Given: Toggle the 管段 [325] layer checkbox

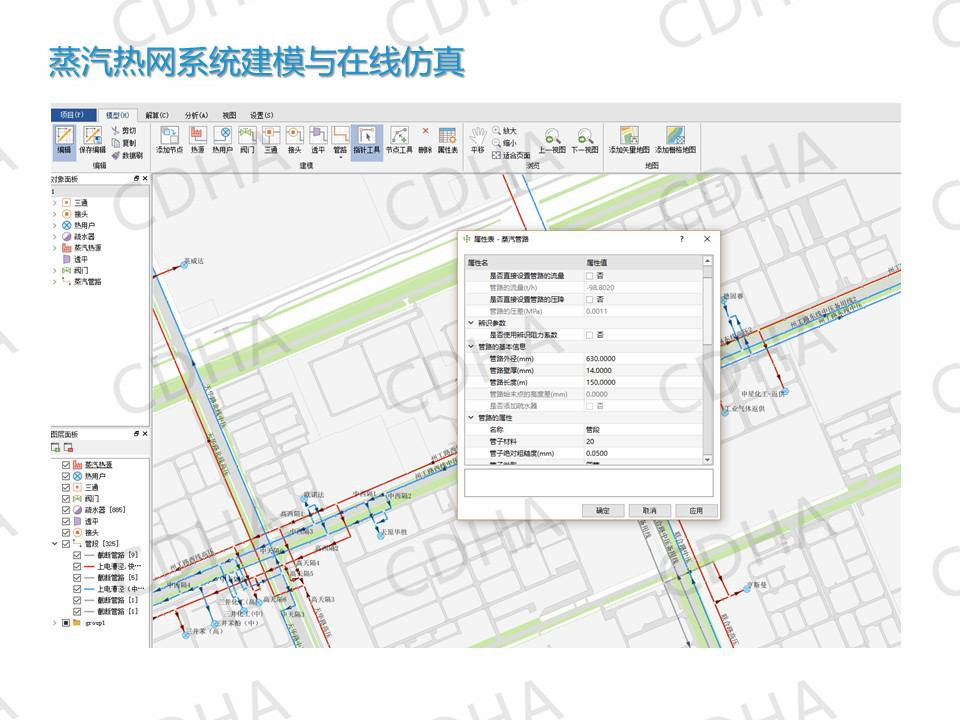Looking at the screenshot, I should (66, 544).
